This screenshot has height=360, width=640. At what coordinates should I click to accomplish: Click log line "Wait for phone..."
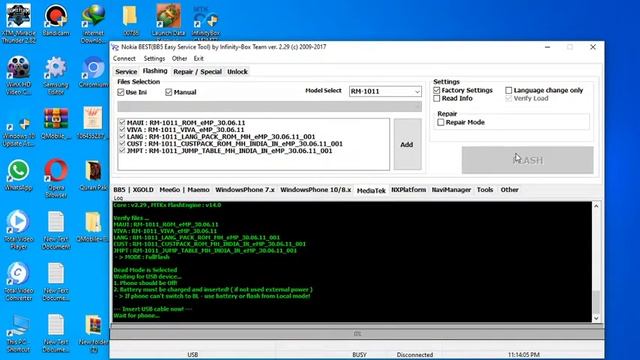[x=136, y=316]
